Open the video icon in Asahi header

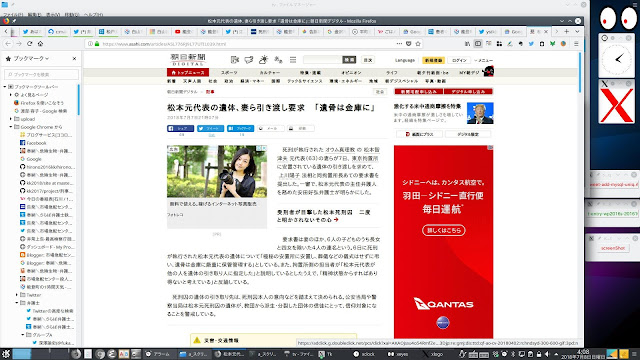[x=235, y=60]
